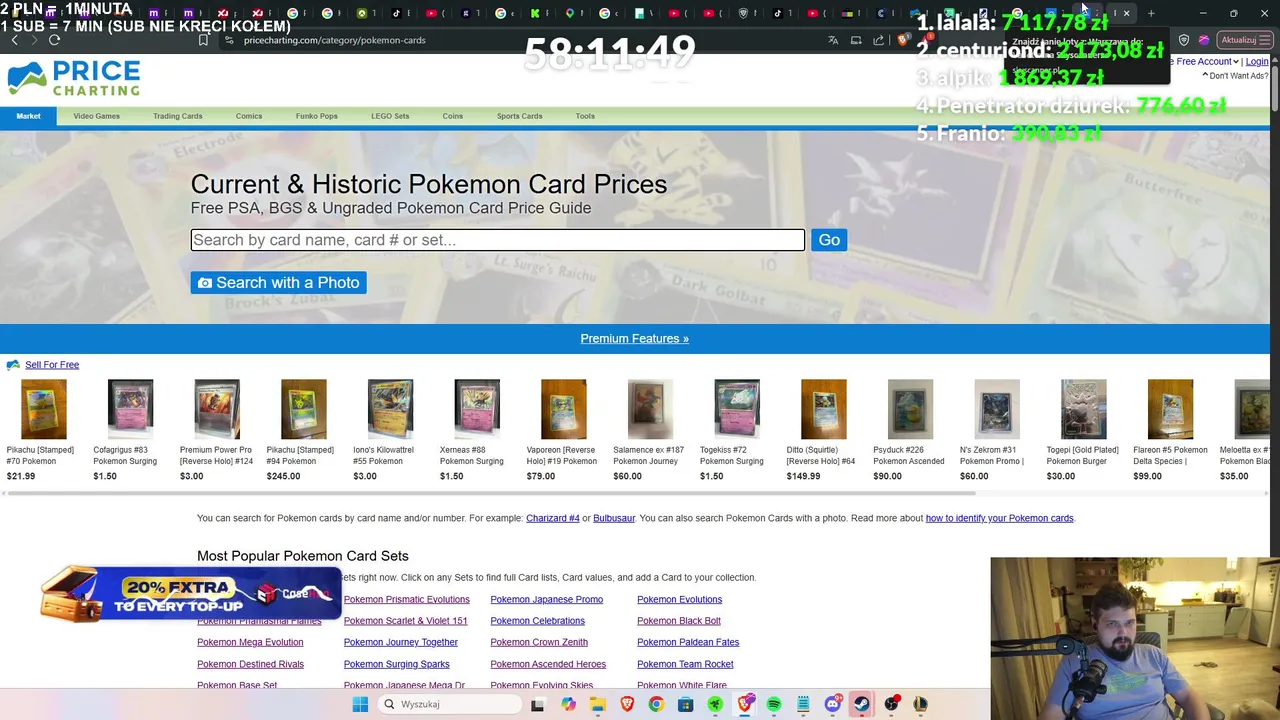Image resolution: width=1280 pixels, height=720 pixels.
Task: Click the Windows taskbar search box
Action: click(450, 704)
